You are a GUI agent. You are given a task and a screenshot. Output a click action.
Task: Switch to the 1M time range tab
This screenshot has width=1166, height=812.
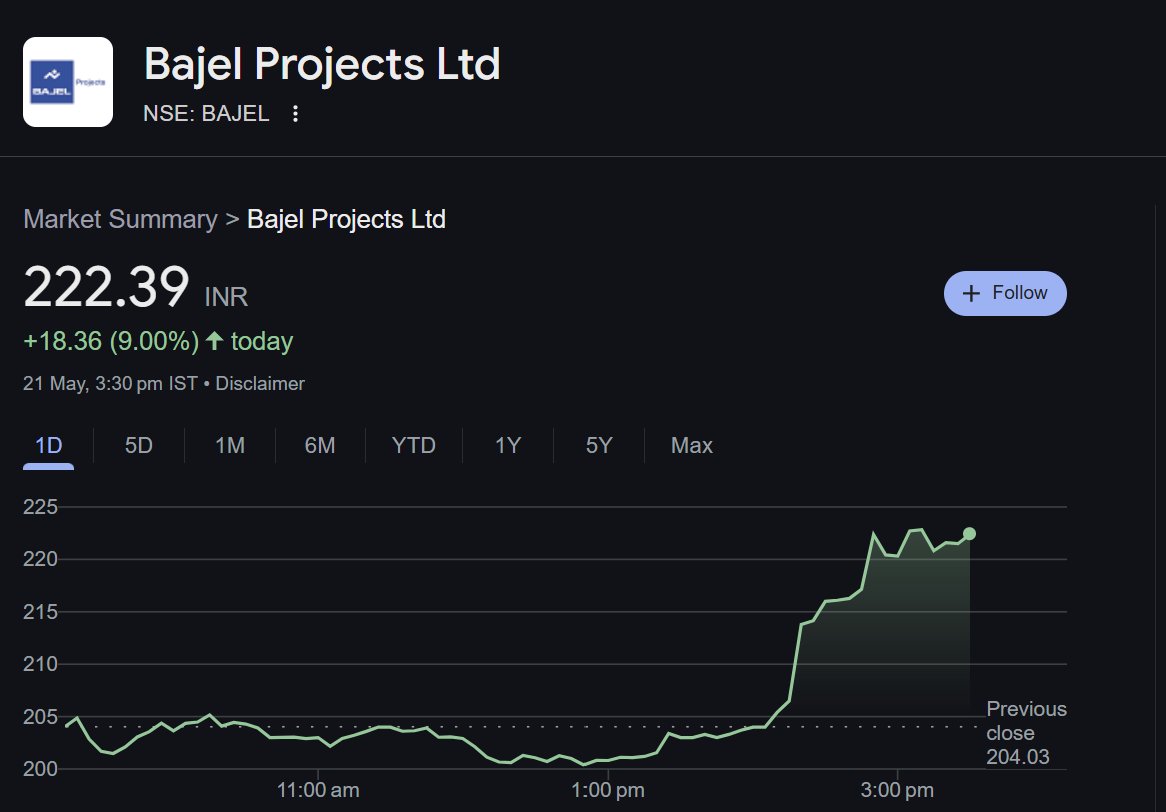tap(230, 445)
